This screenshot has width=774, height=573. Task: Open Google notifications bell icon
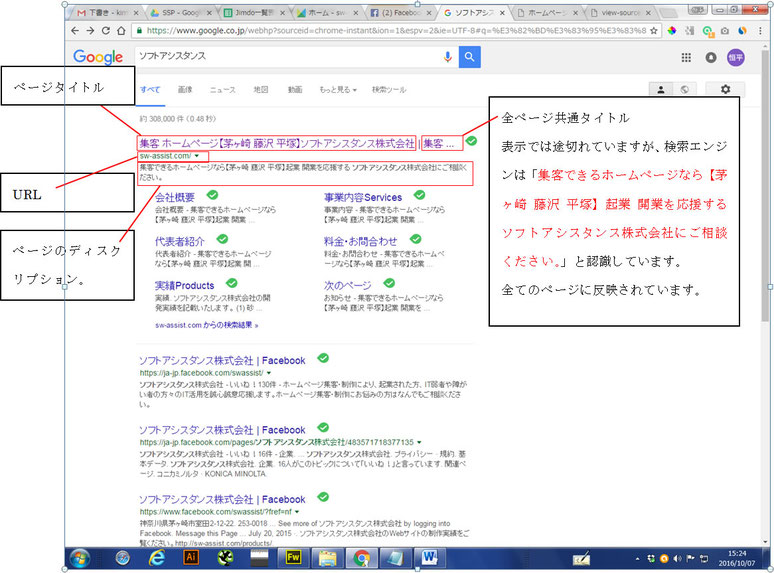click(711, 58)
